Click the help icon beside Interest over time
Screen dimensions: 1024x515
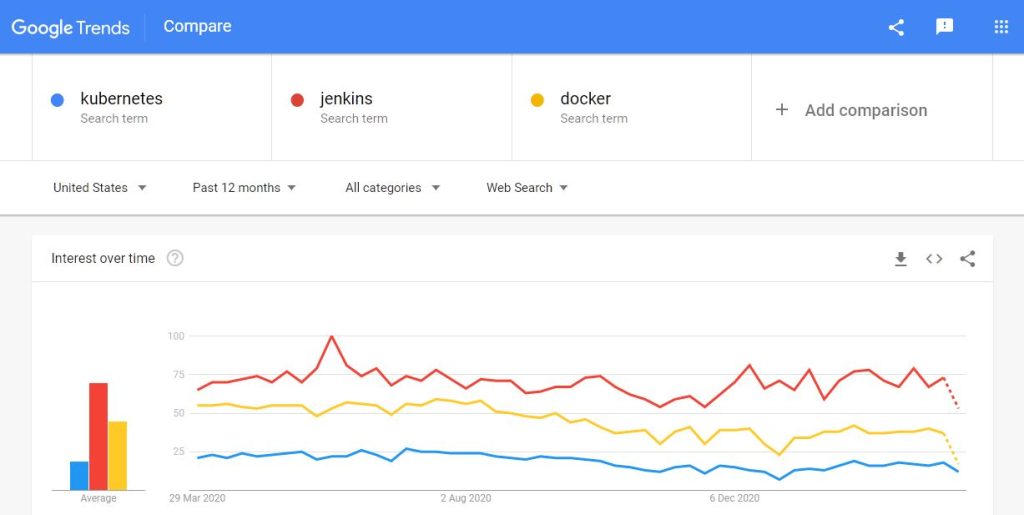pyautogui.click(x=175, y=258)
